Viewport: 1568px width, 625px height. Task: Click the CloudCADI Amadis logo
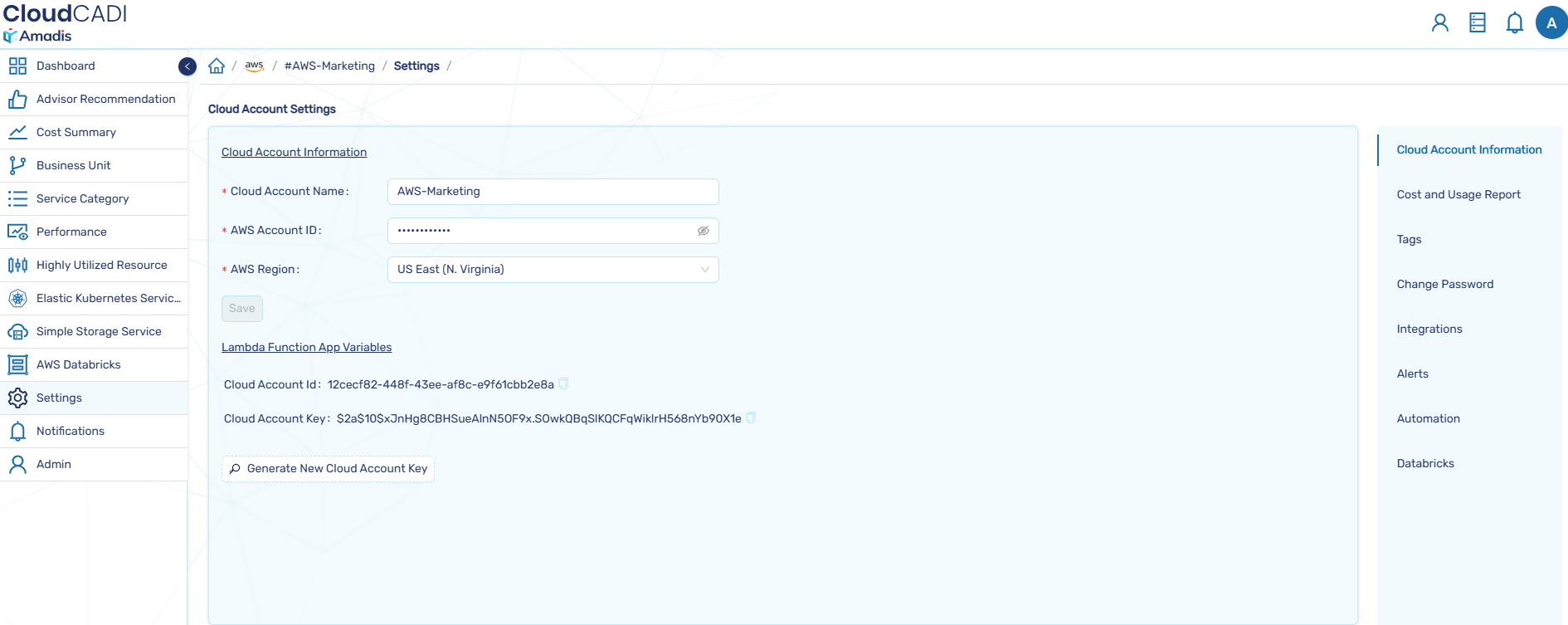(65, 22)
